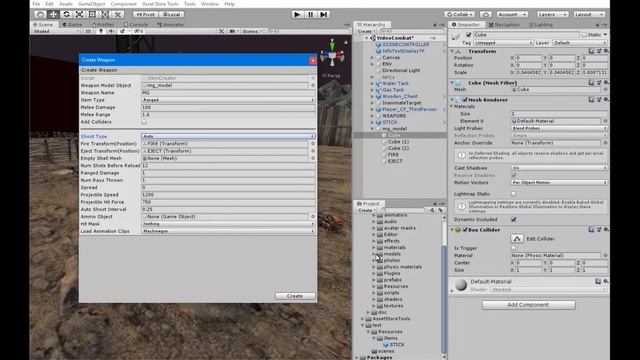
Task: Toggle scene lighting lightbulb icon
Action: (x=101, y=31)
